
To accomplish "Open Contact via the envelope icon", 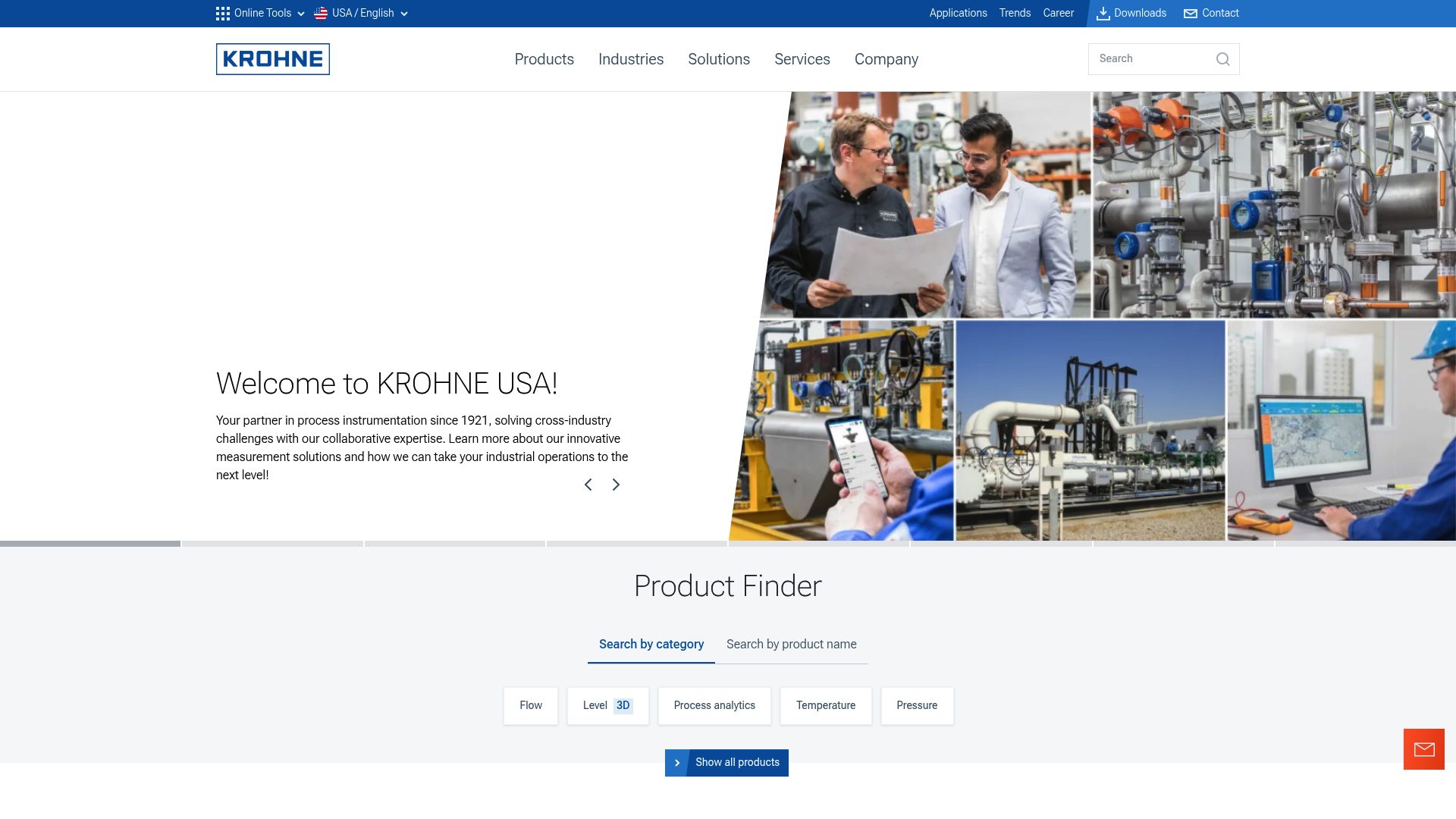I will (1189, 13).
